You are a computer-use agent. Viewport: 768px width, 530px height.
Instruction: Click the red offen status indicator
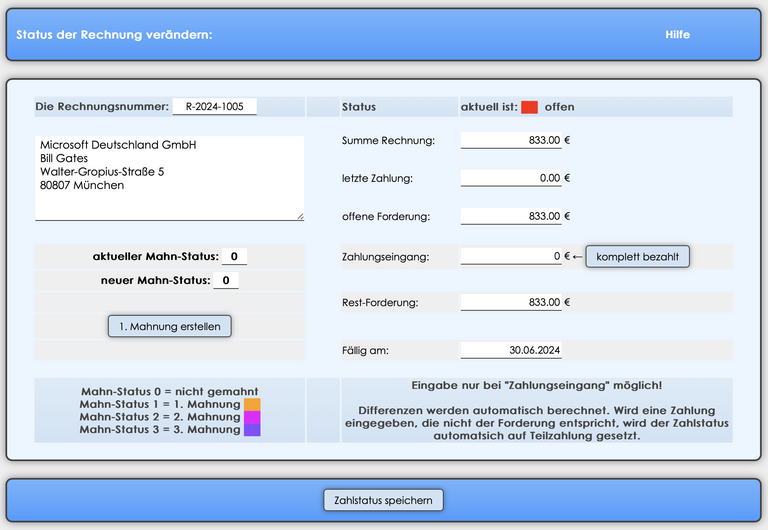pos(530,107)
